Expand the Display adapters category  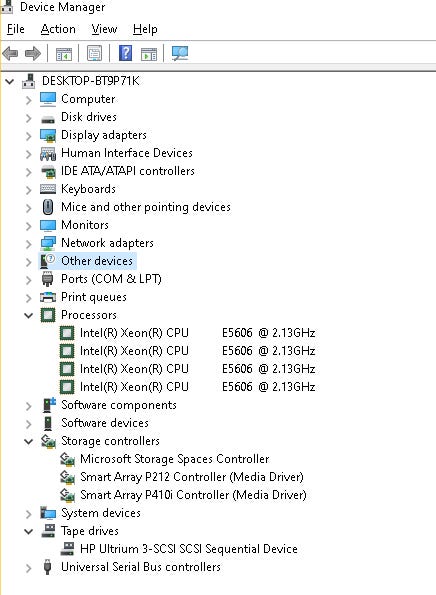pyautogui.click(x=28, y=135)
